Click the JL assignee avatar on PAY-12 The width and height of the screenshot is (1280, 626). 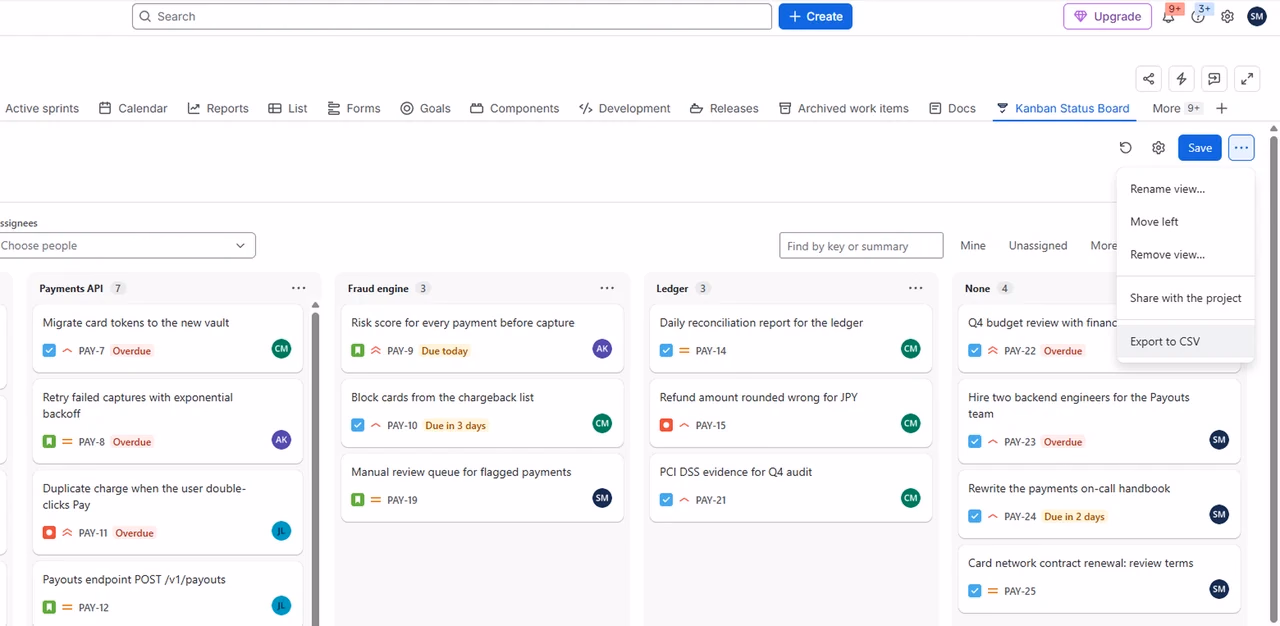[x=281, y=605]
